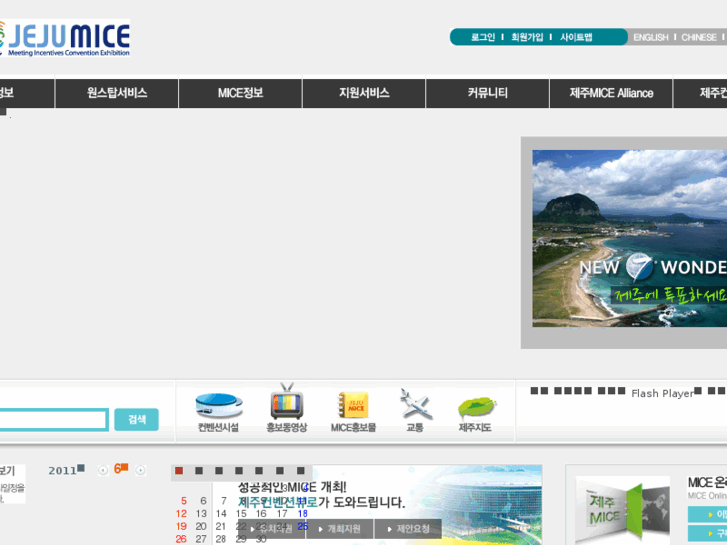
Task: Click 회원가입 sign-up link
Action: [x=527, y=37]
